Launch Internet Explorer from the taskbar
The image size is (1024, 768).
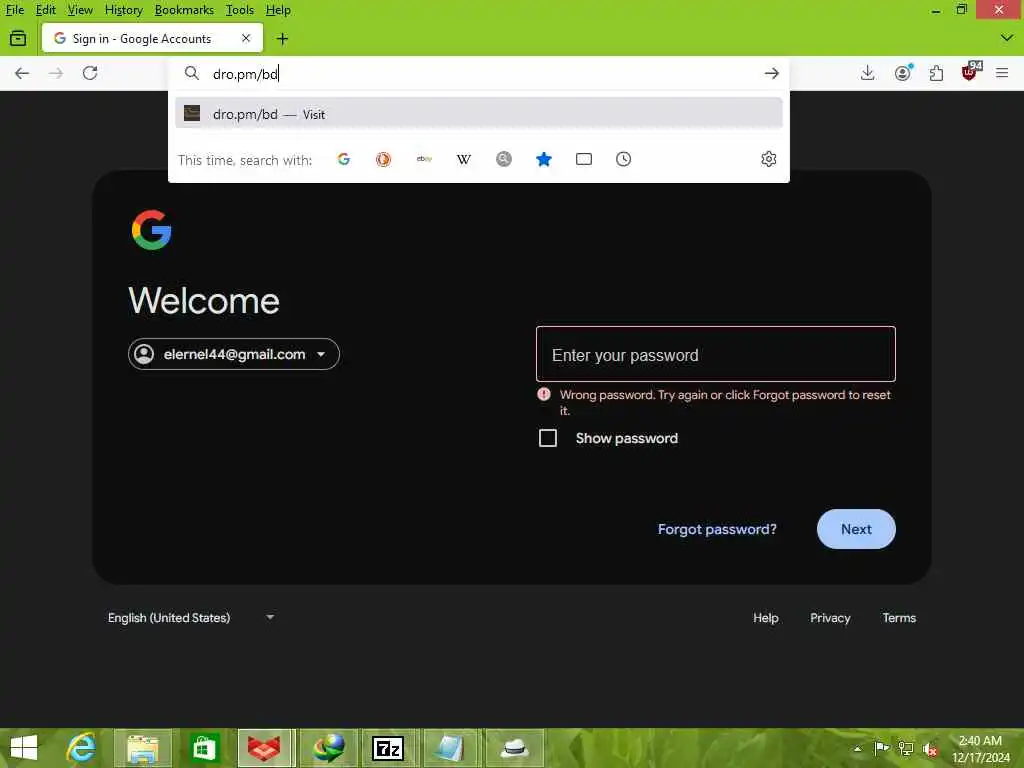pos(82,748)
